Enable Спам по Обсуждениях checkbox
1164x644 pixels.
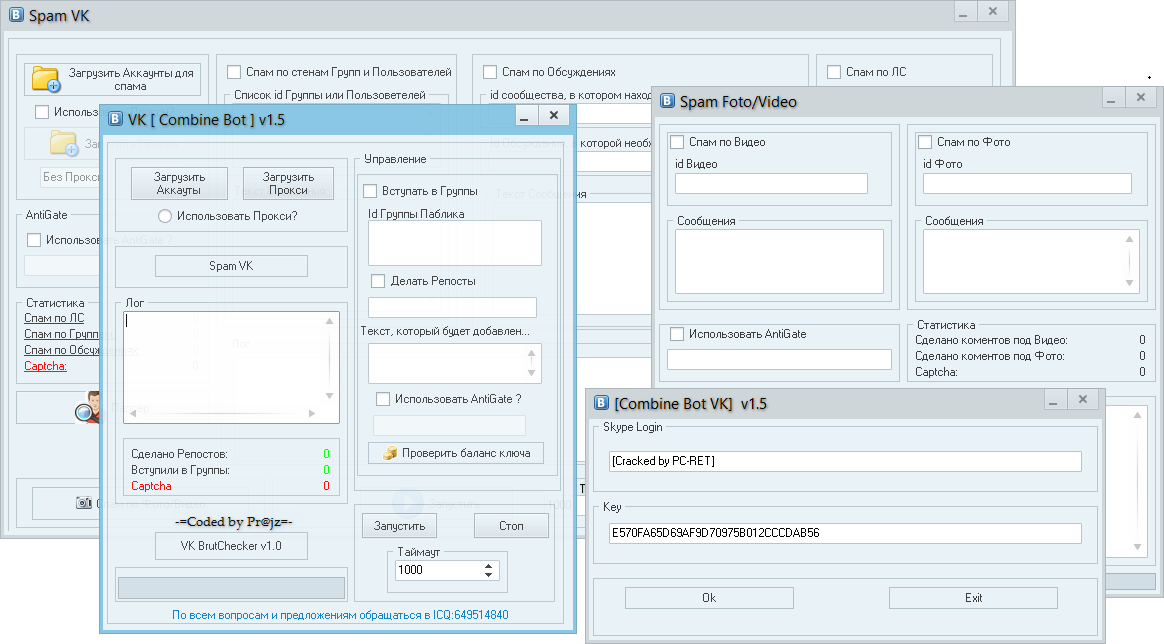pyautogui.click(x=490, y=72)
